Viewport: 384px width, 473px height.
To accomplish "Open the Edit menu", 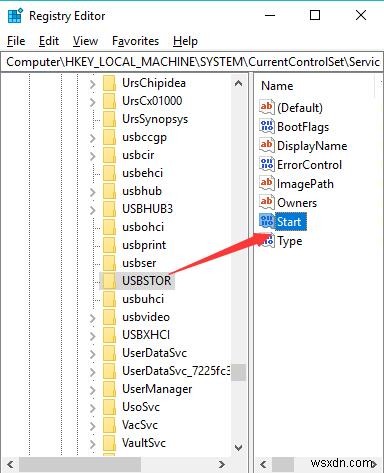I will [x=49, y=41].
